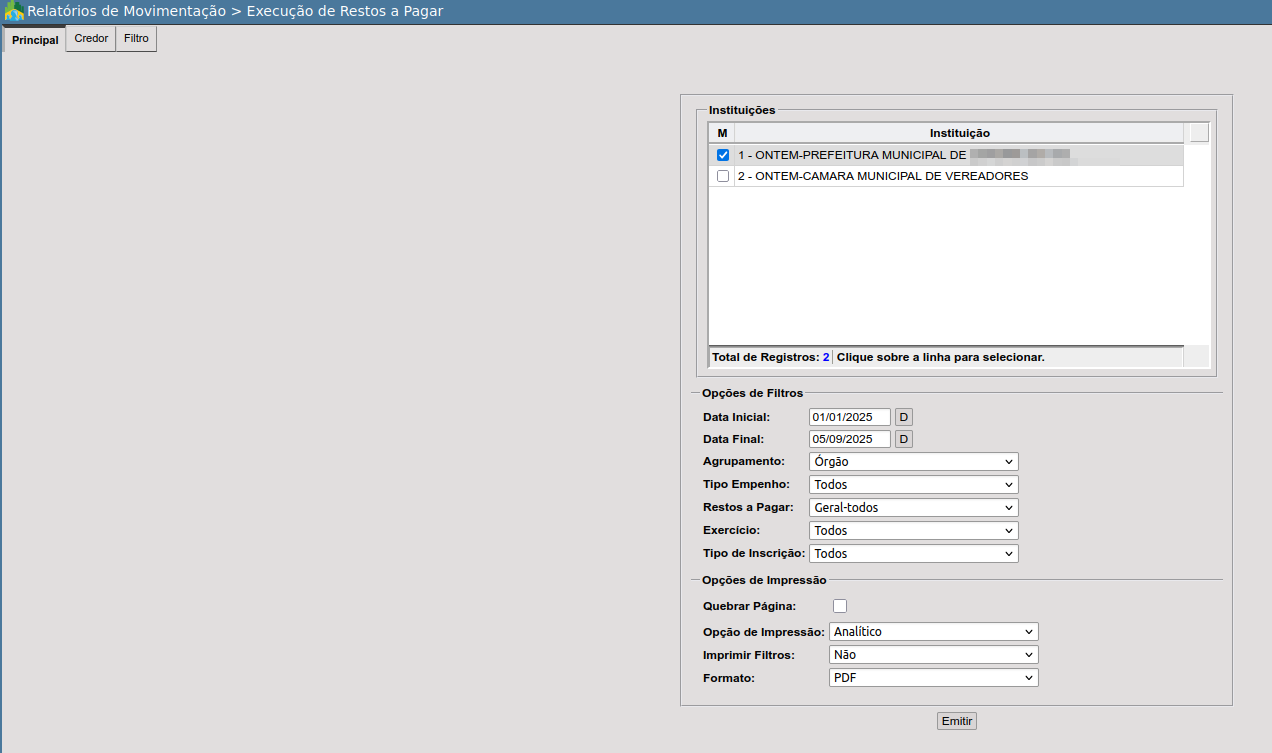Image resolution: width=1272 pixels, height=753 pixels.
Task: Click the application logo icon in title bar
Action: point(14,12)
